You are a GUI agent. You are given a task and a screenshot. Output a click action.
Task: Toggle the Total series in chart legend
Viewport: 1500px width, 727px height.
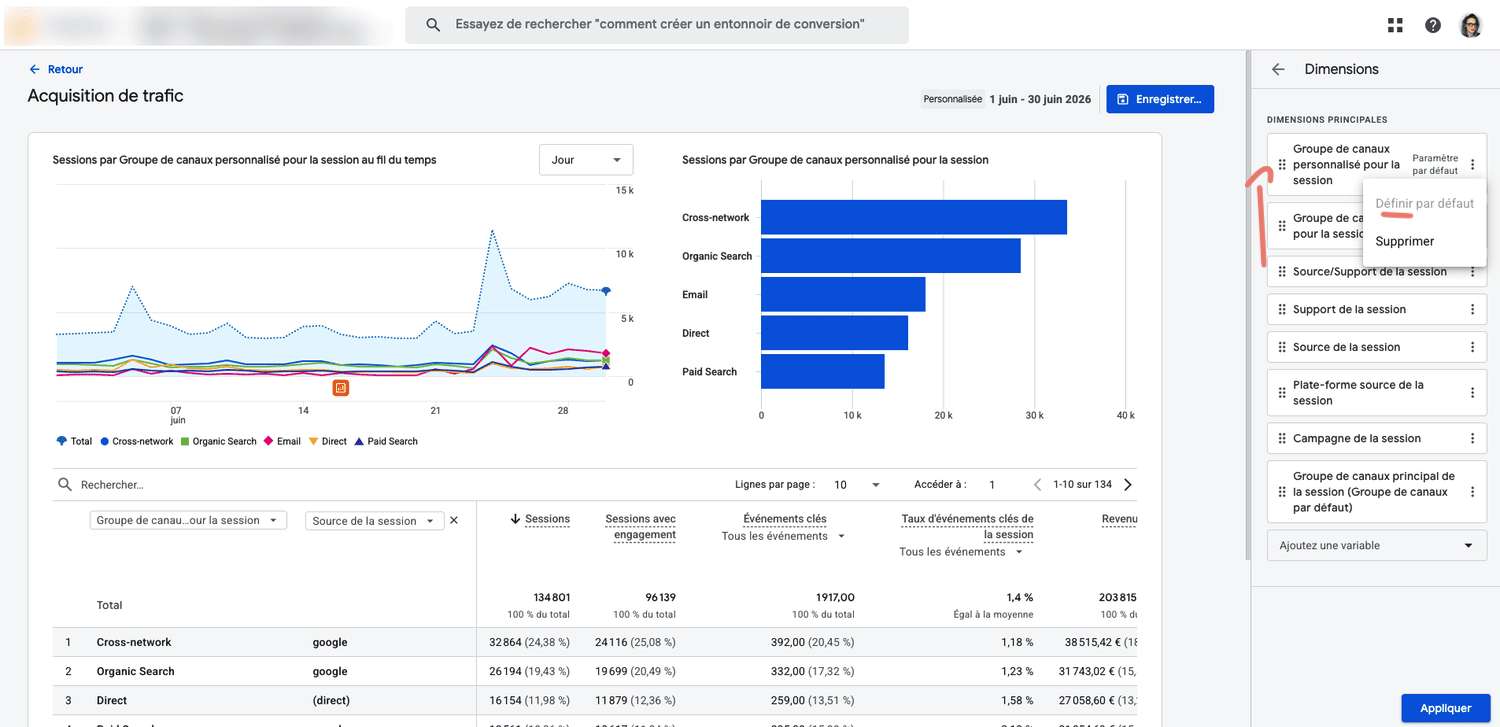[75, 441]
